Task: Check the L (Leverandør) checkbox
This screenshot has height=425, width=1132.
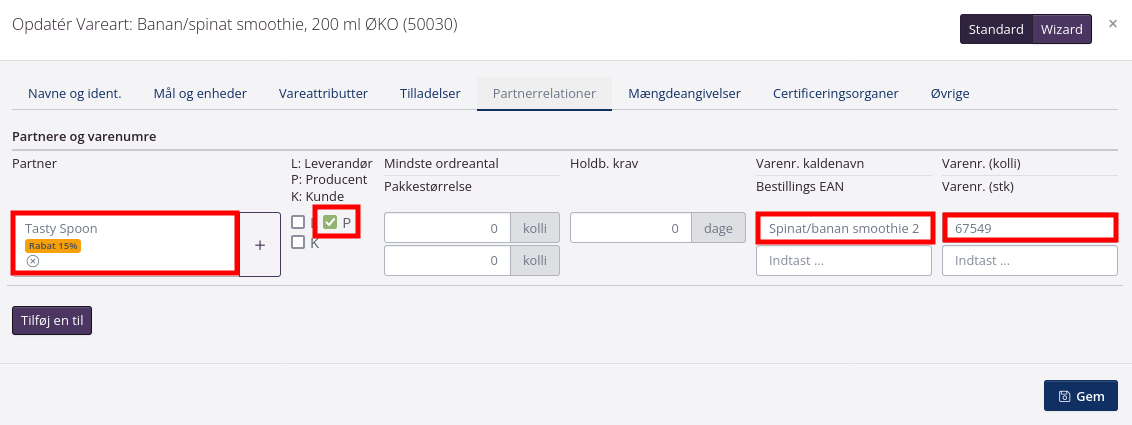Action: tap(298, 222)
